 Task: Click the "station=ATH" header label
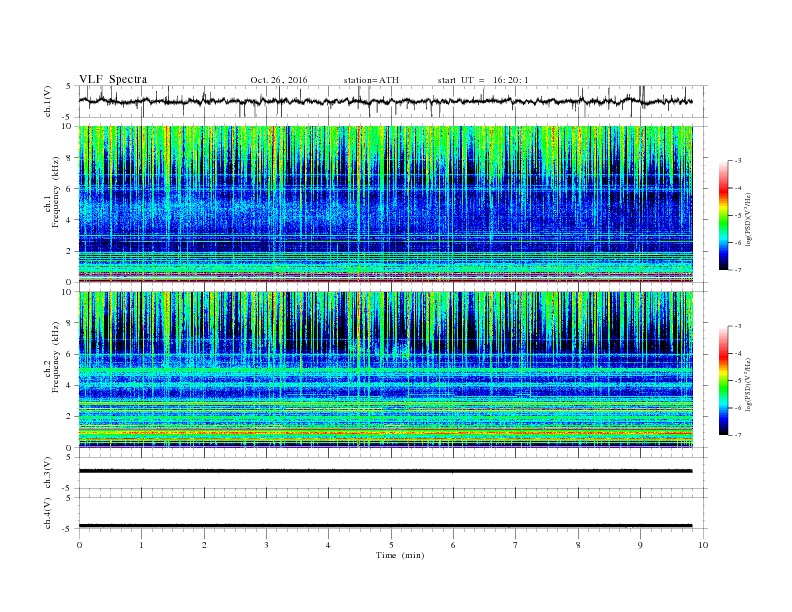pos(371,80)
